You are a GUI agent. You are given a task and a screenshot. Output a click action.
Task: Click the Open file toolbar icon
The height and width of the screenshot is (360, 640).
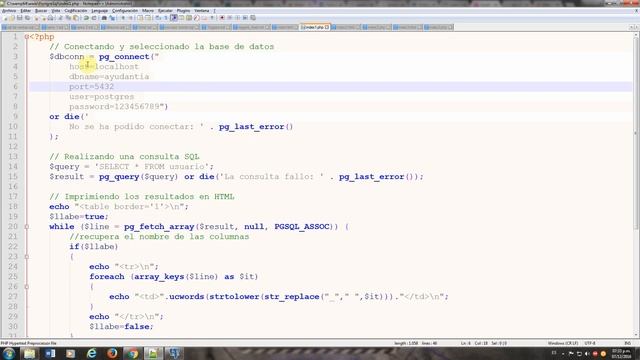tap(12, 18)
